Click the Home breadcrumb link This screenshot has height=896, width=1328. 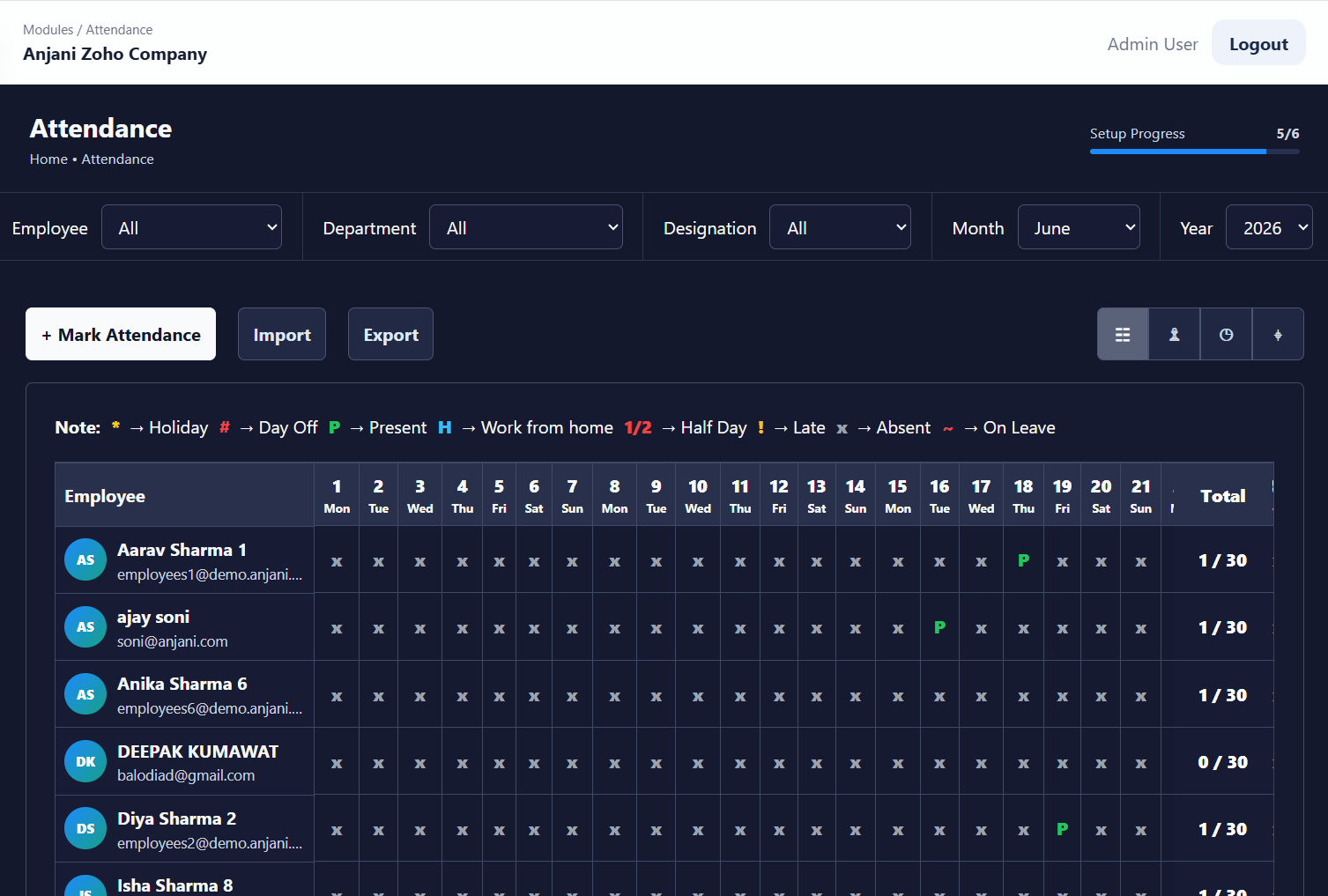[x=48, y=159]
